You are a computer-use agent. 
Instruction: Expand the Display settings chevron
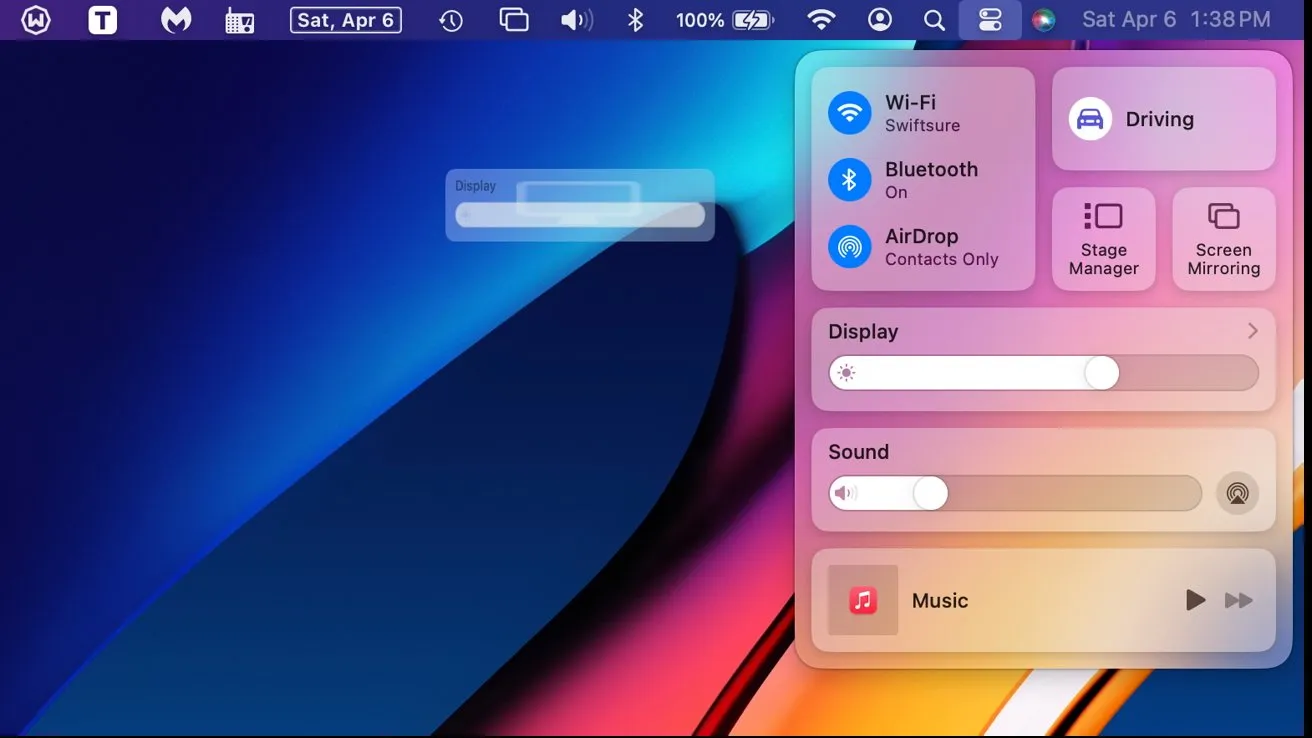(x=1252, y=331)
